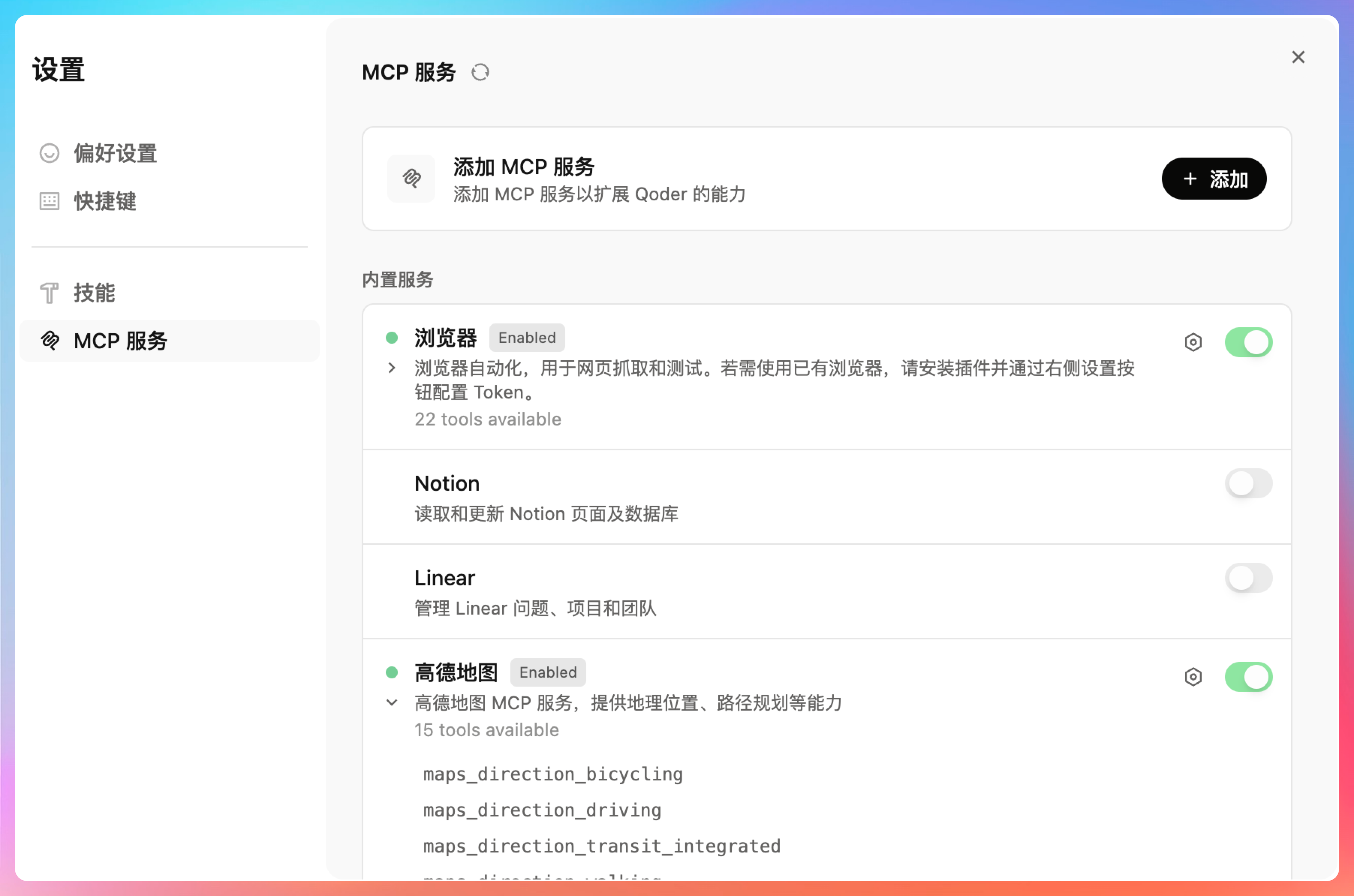
Task: Turn off the 高德地图 toggle
Action: tap(1248, 677)
